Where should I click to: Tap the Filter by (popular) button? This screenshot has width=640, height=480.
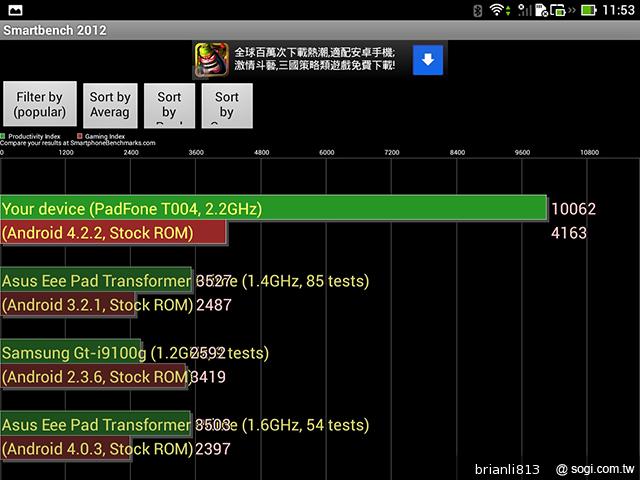click(40, 104)
